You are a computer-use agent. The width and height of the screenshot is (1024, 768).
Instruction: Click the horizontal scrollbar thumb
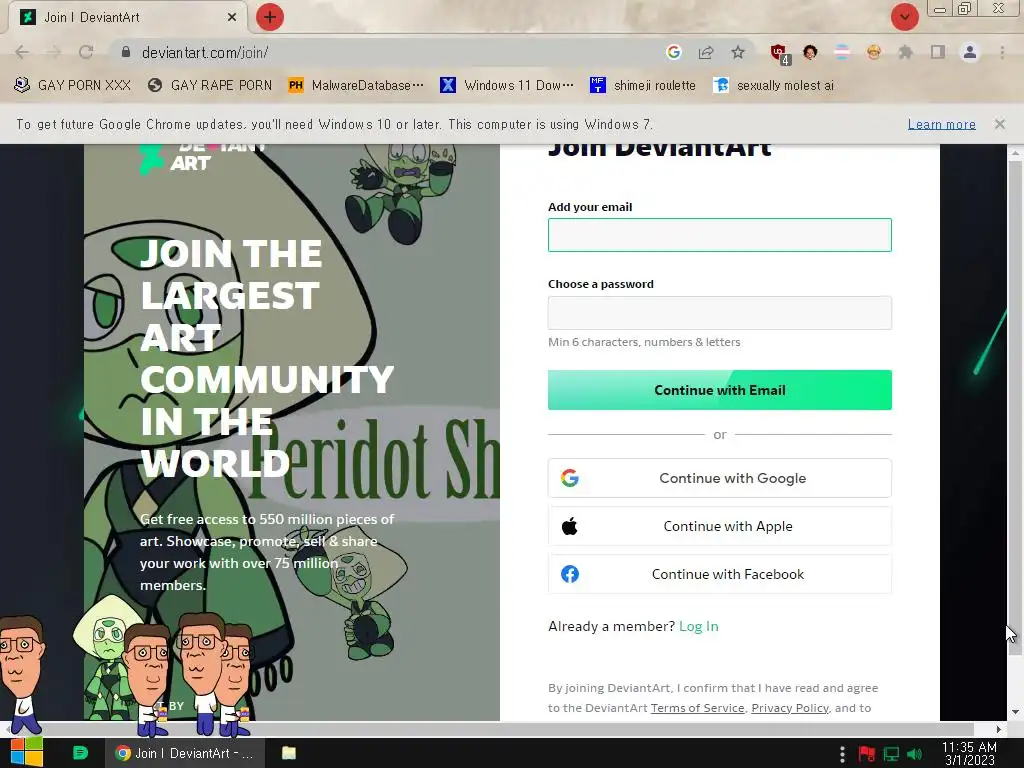click(x=493, y=729)
